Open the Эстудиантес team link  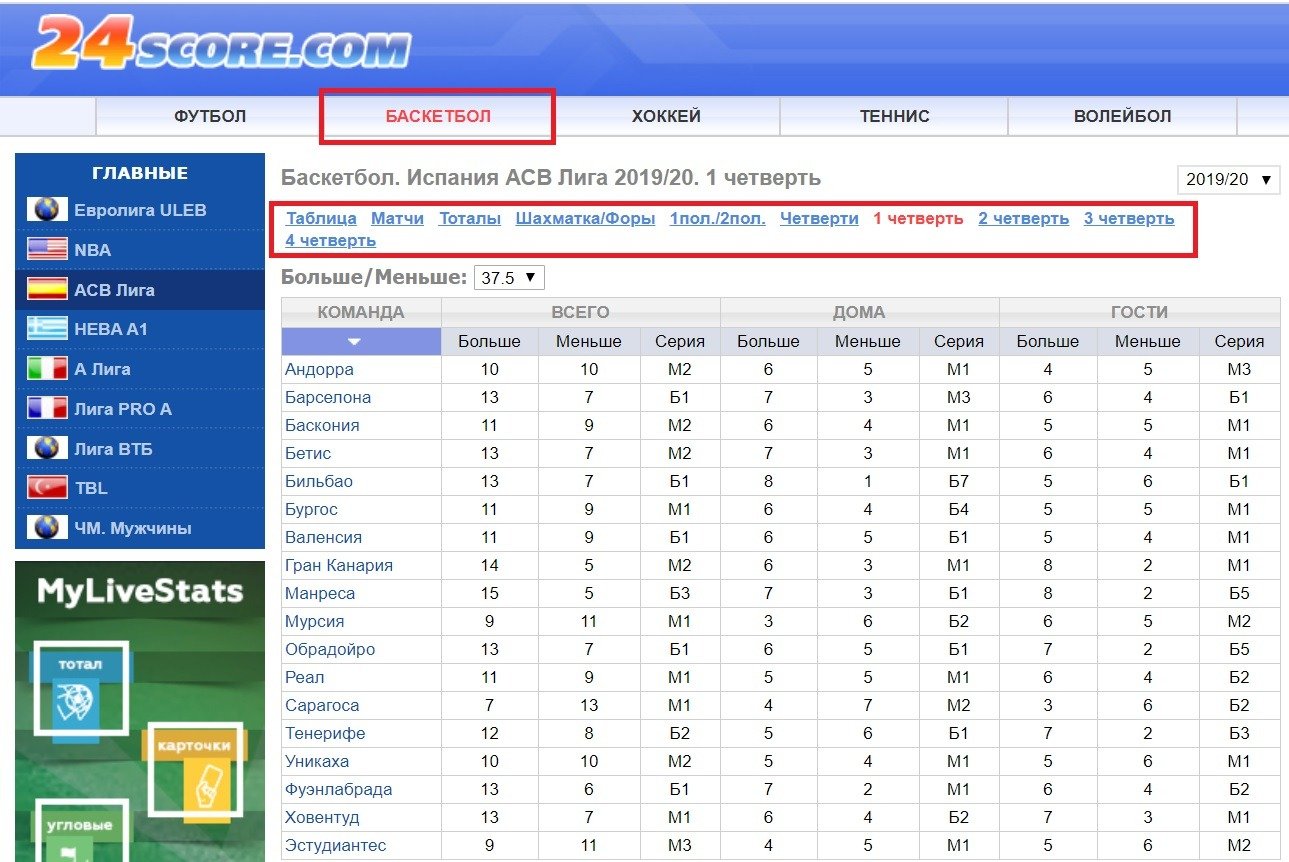(x=335, y=845)
